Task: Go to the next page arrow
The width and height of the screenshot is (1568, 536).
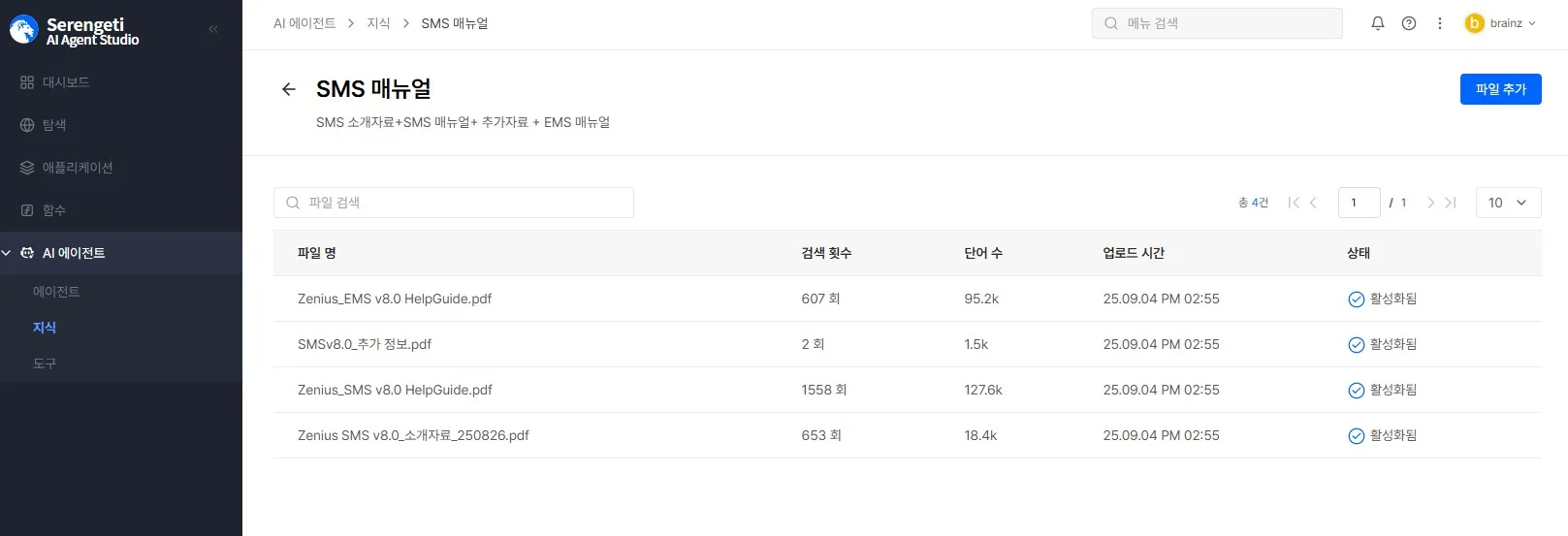Action: pos(1430,203)
